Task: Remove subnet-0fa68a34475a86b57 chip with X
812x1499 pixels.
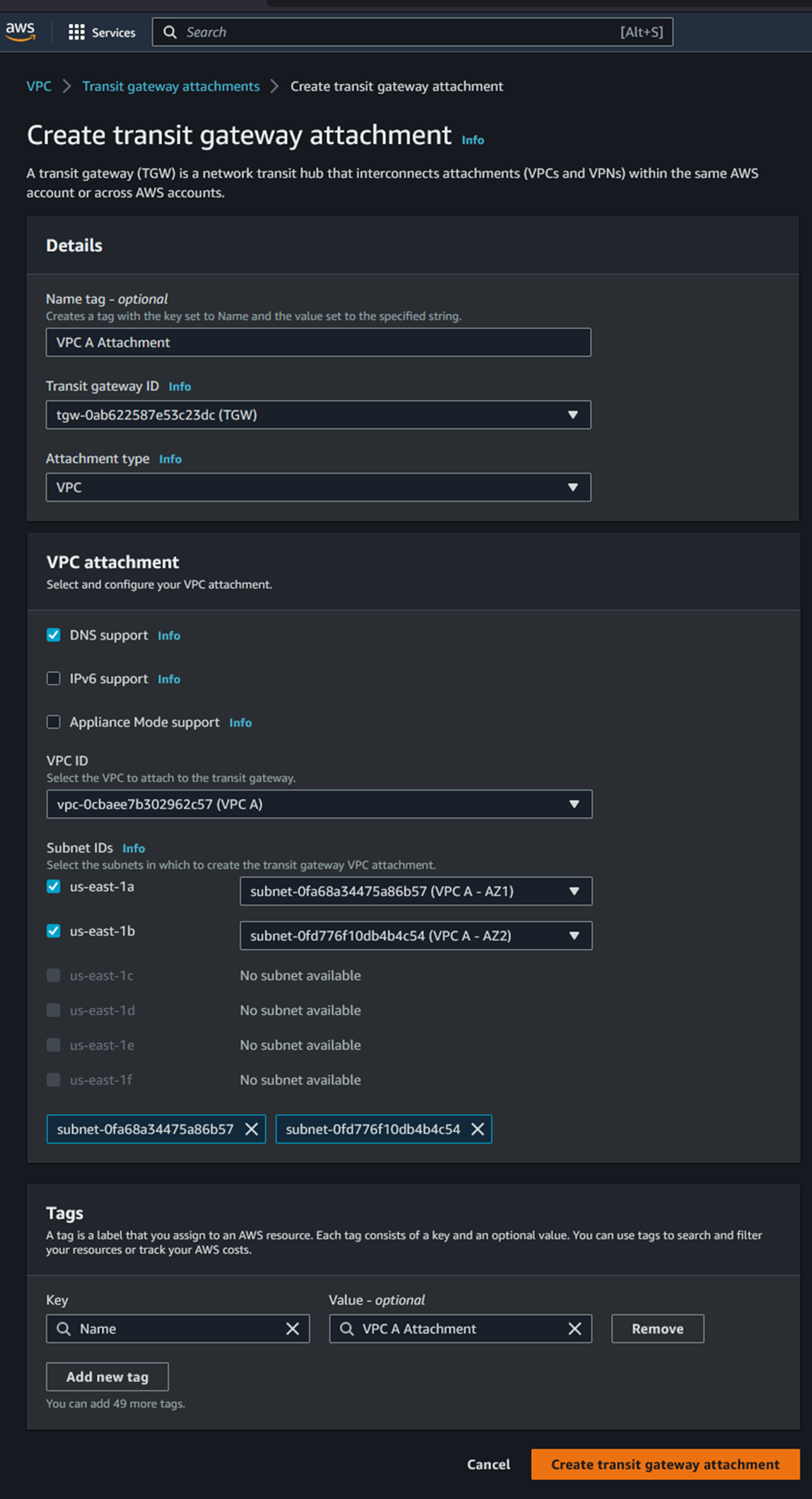Action: click(x=251, y=1129)
